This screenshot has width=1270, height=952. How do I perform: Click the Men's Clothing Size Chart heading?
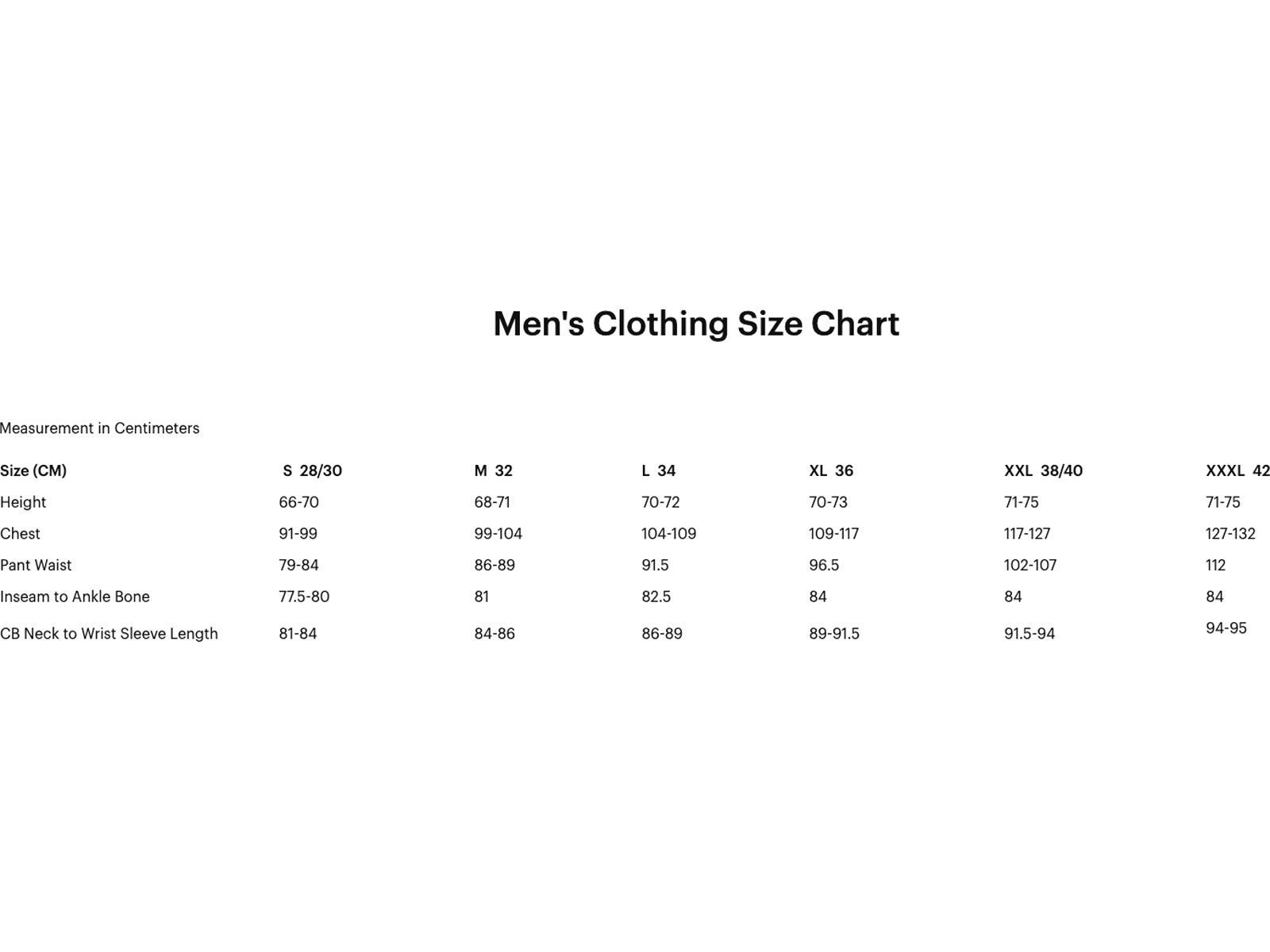point(696,324)
